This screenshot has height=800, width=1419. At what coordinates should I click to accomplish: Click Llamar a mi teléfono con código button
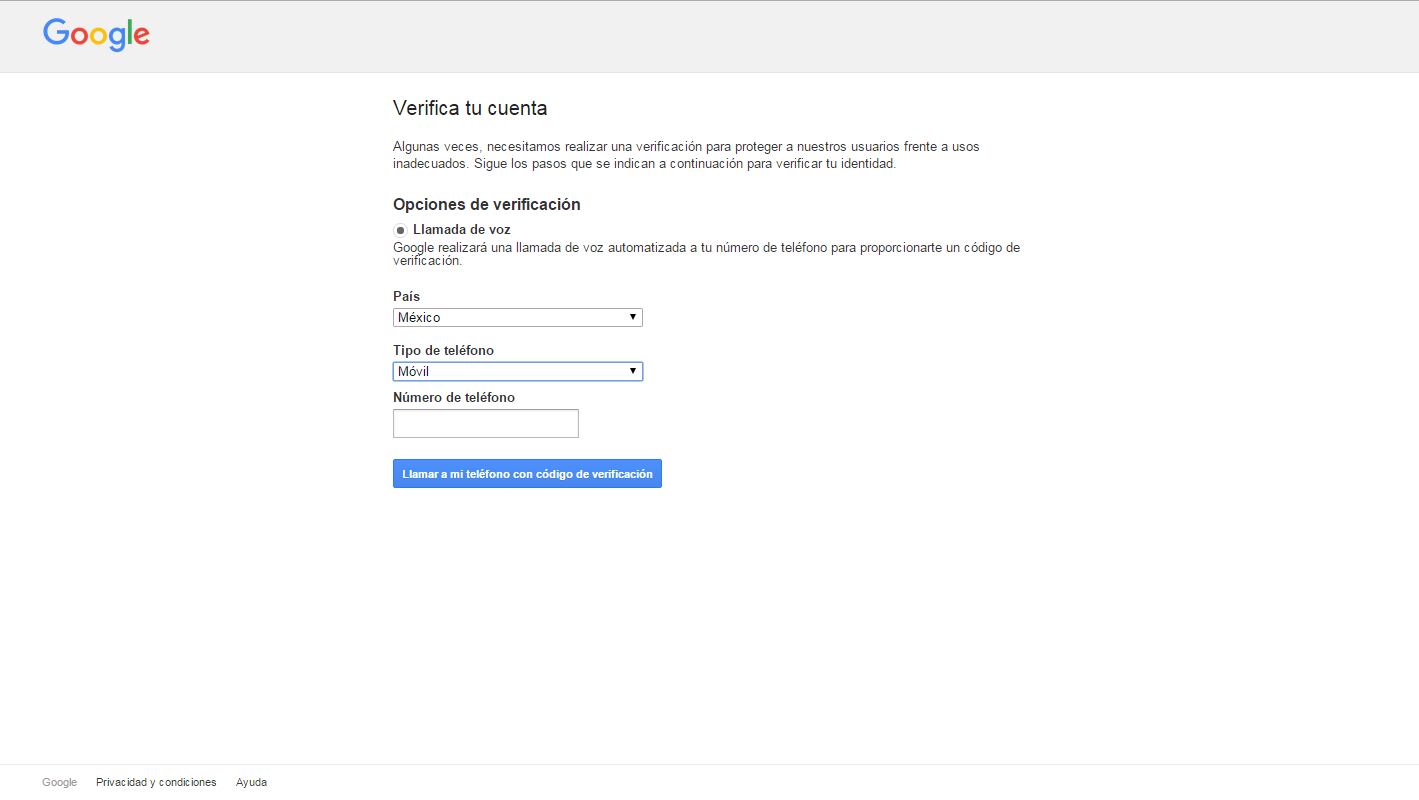pyautogui.click(x=527, y=474)
